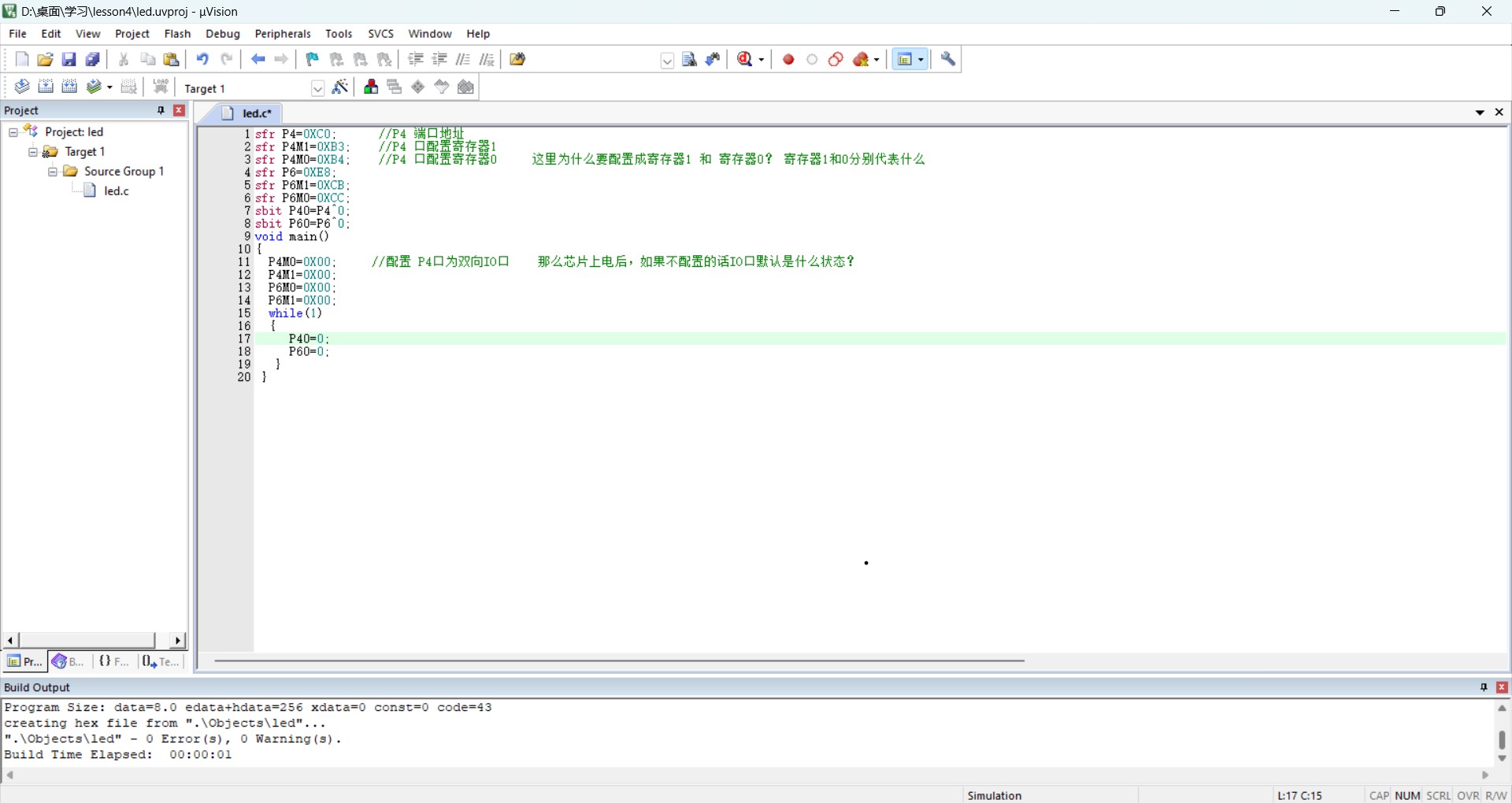This screenshot has height=803, width=1512.
Task: Collapse the Project: led tree node
Action: pyautogui.click(x=13, y=132)
